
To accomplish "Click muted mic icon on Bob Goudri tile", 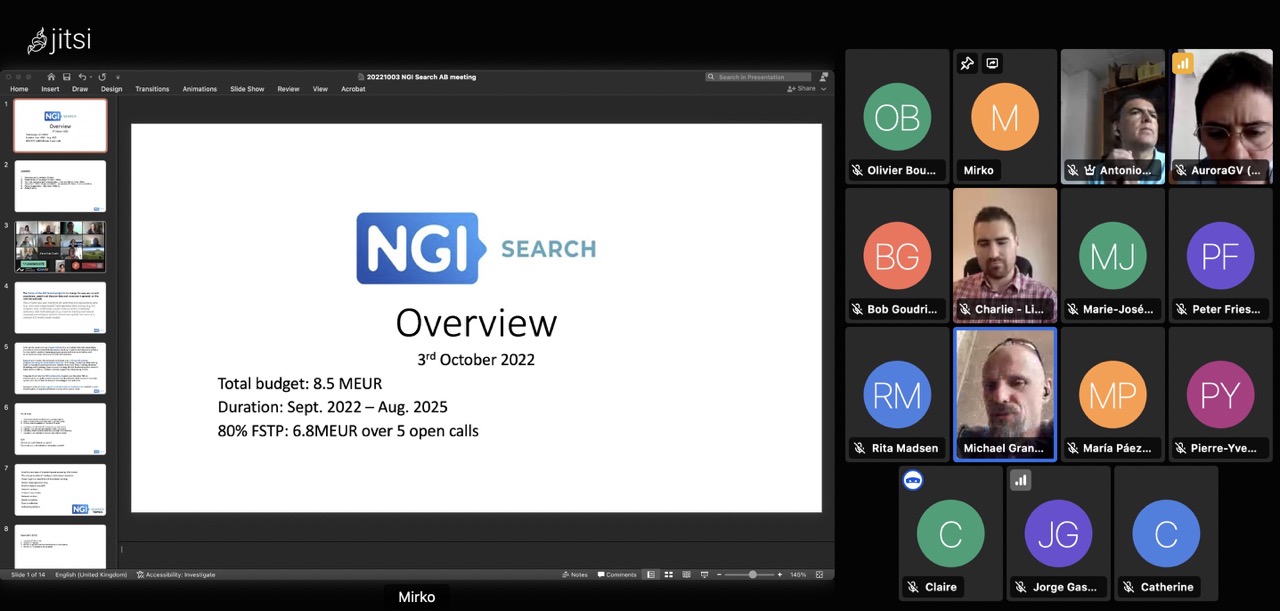I will pos(857,309).
